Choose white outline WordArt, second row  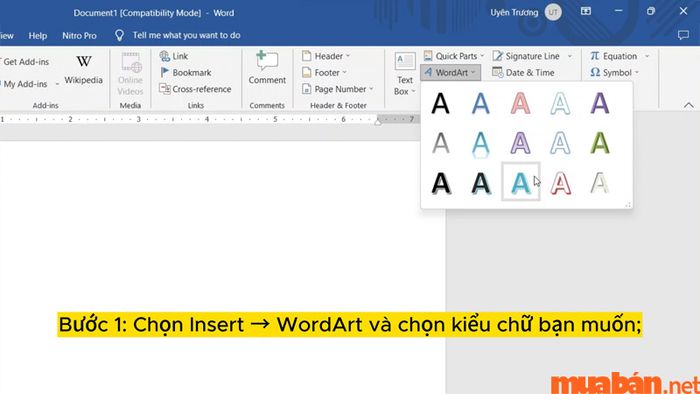[560, 143]
